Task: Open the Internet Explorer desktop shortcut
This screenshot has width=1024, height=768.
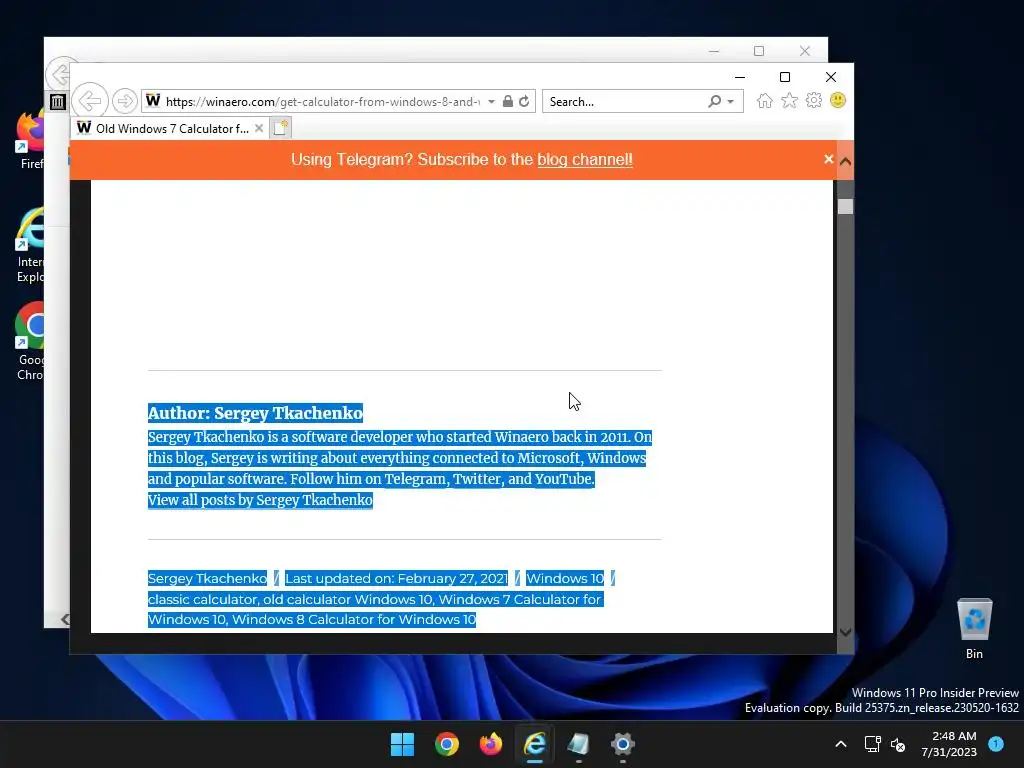Action: point(30,245)
